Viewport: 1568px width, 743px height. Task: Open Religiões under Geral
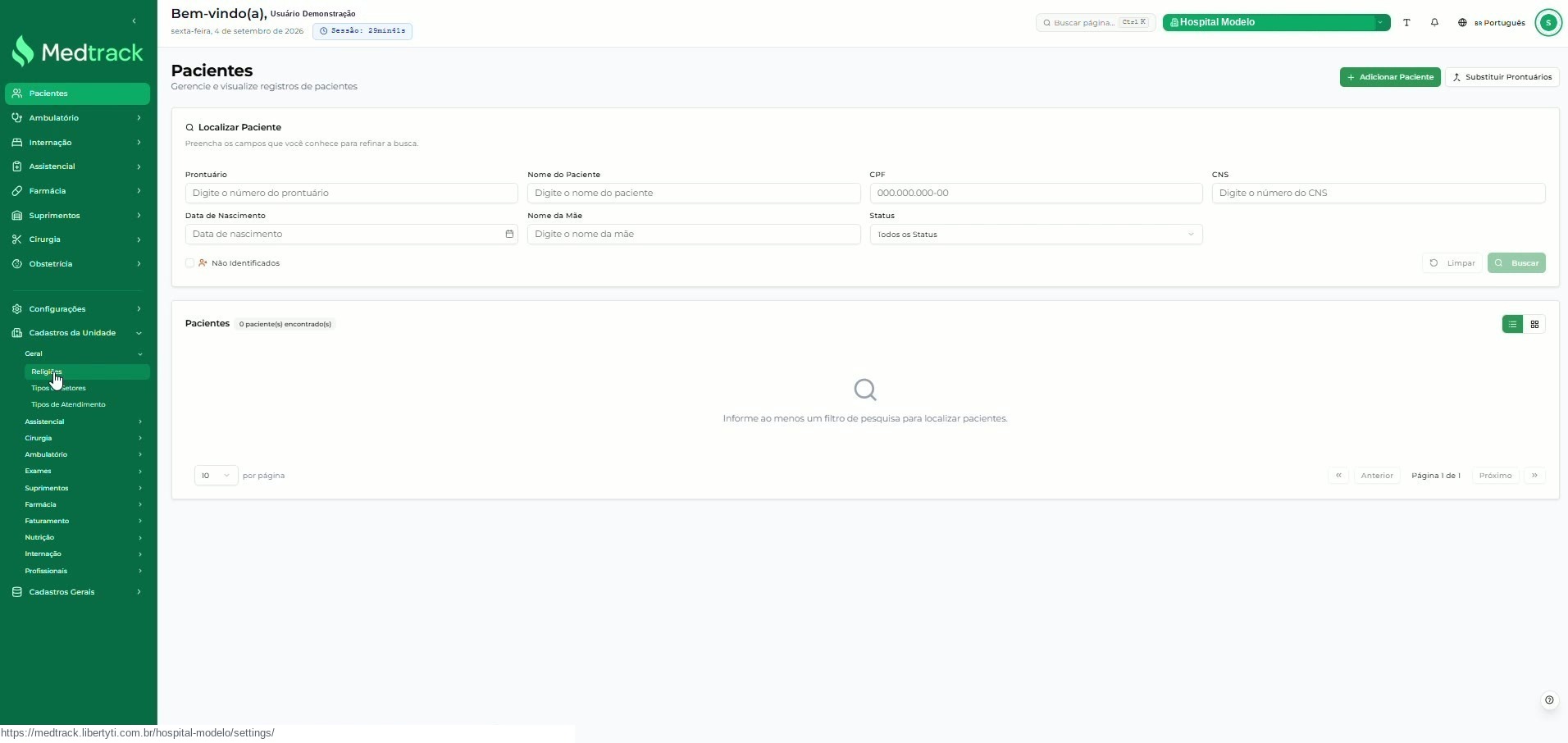click(88, 371)
